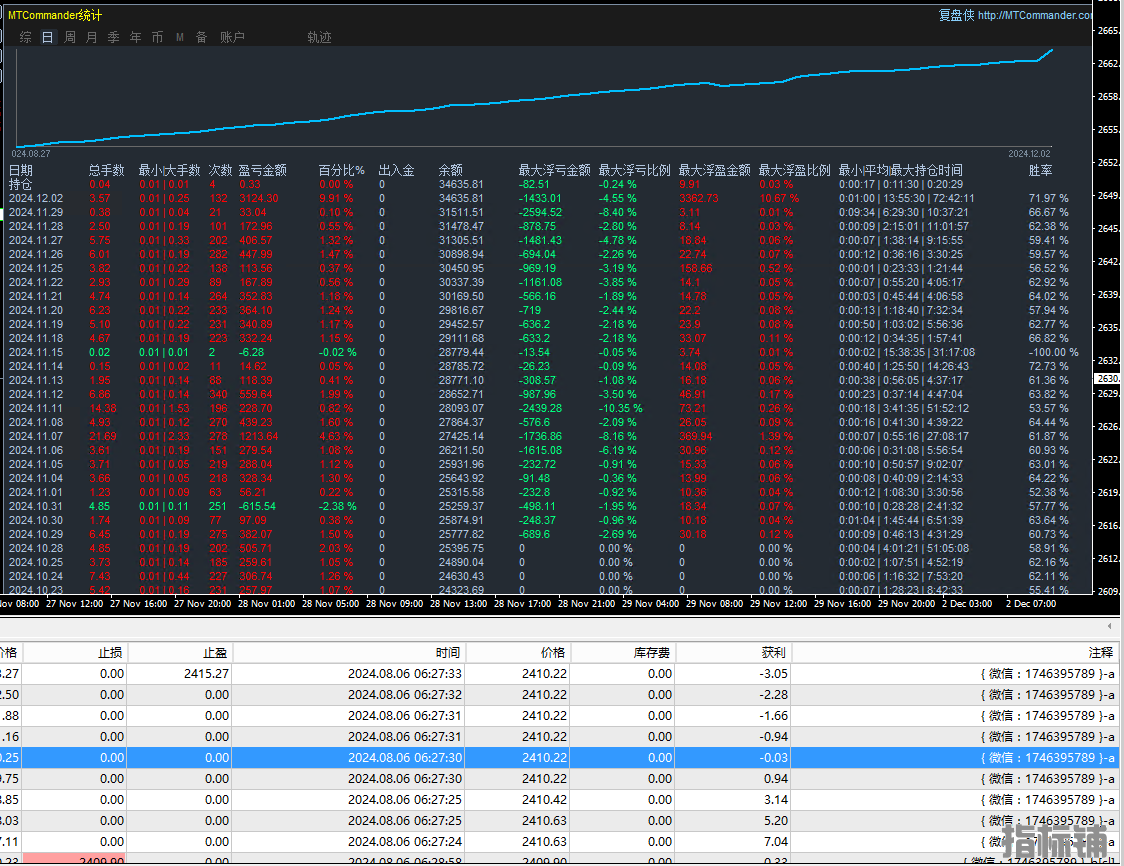Switch to the 备 tab
The width and height of the screenshot is (1124, 866).
(x=201, y=37)
